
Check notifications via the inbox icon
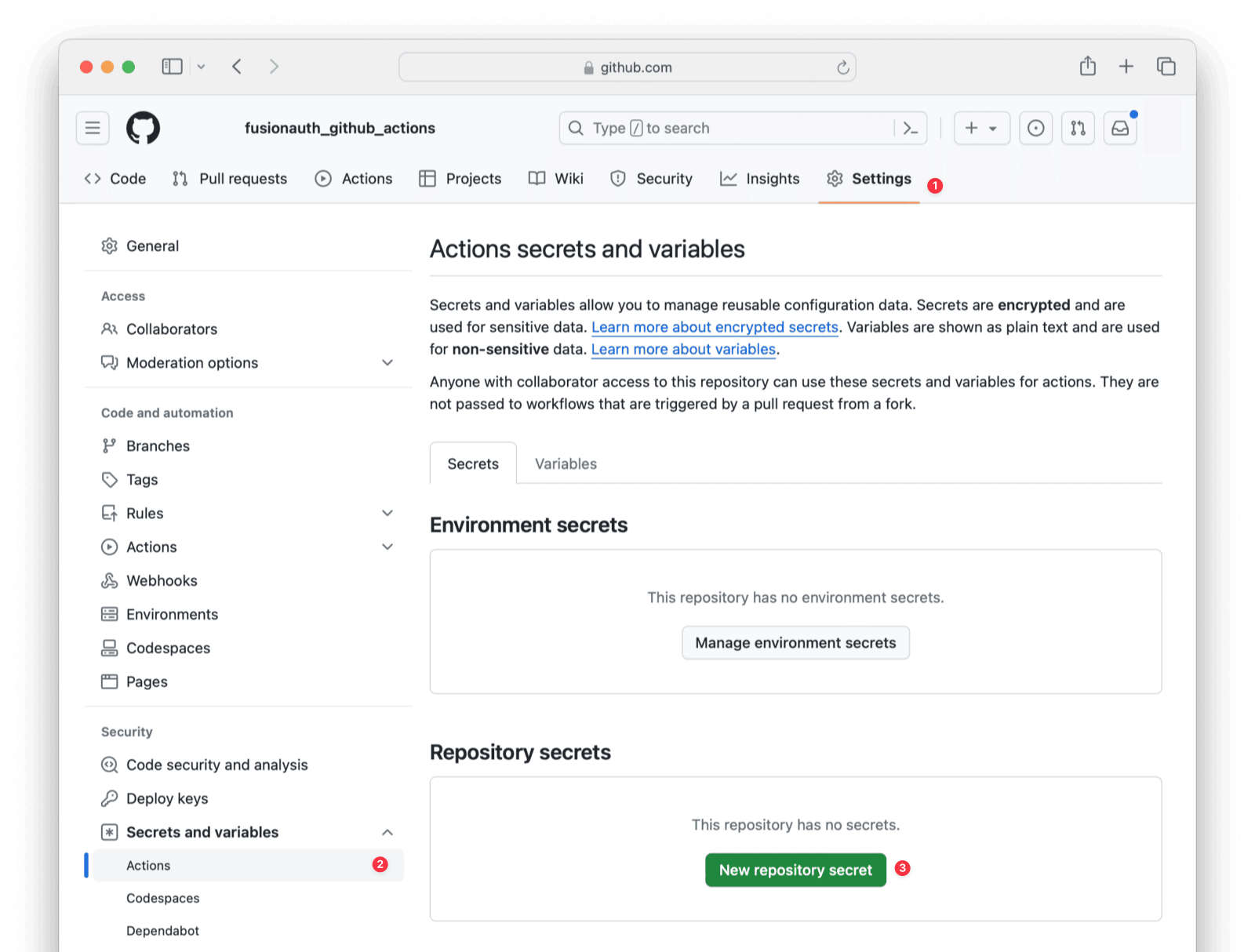coord(1119,128)
